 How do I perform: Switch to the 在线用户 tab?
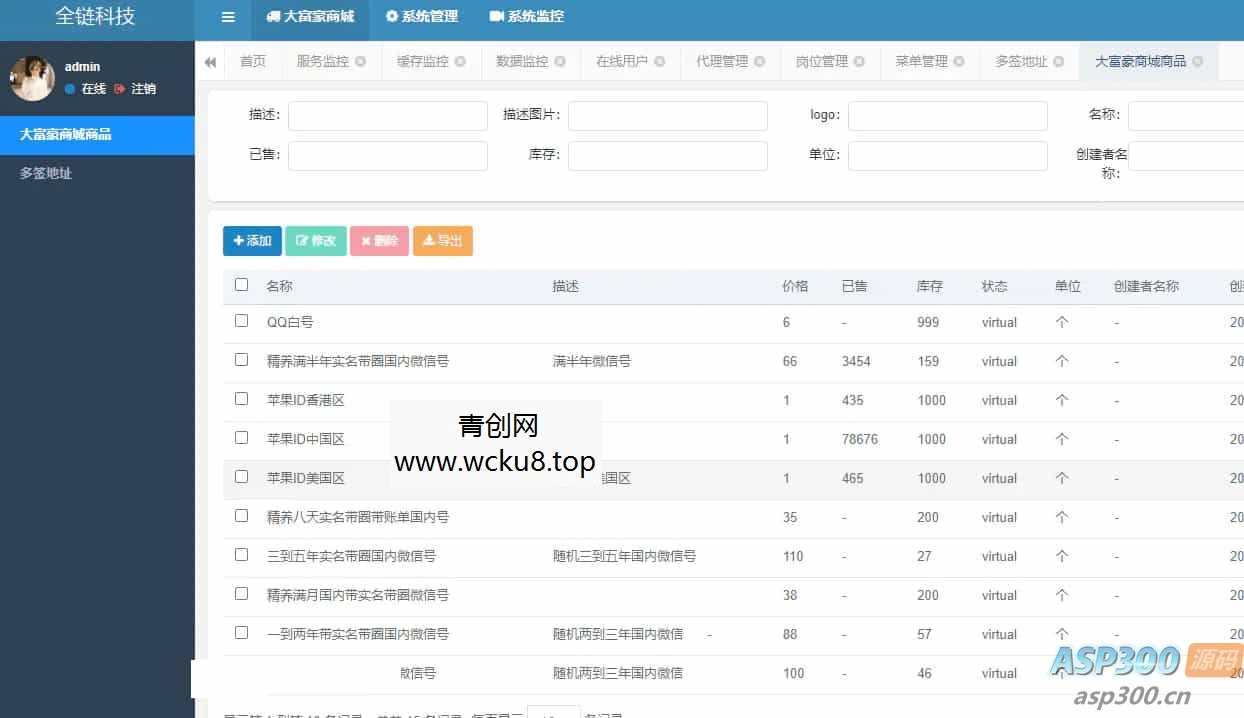point(622,61)
